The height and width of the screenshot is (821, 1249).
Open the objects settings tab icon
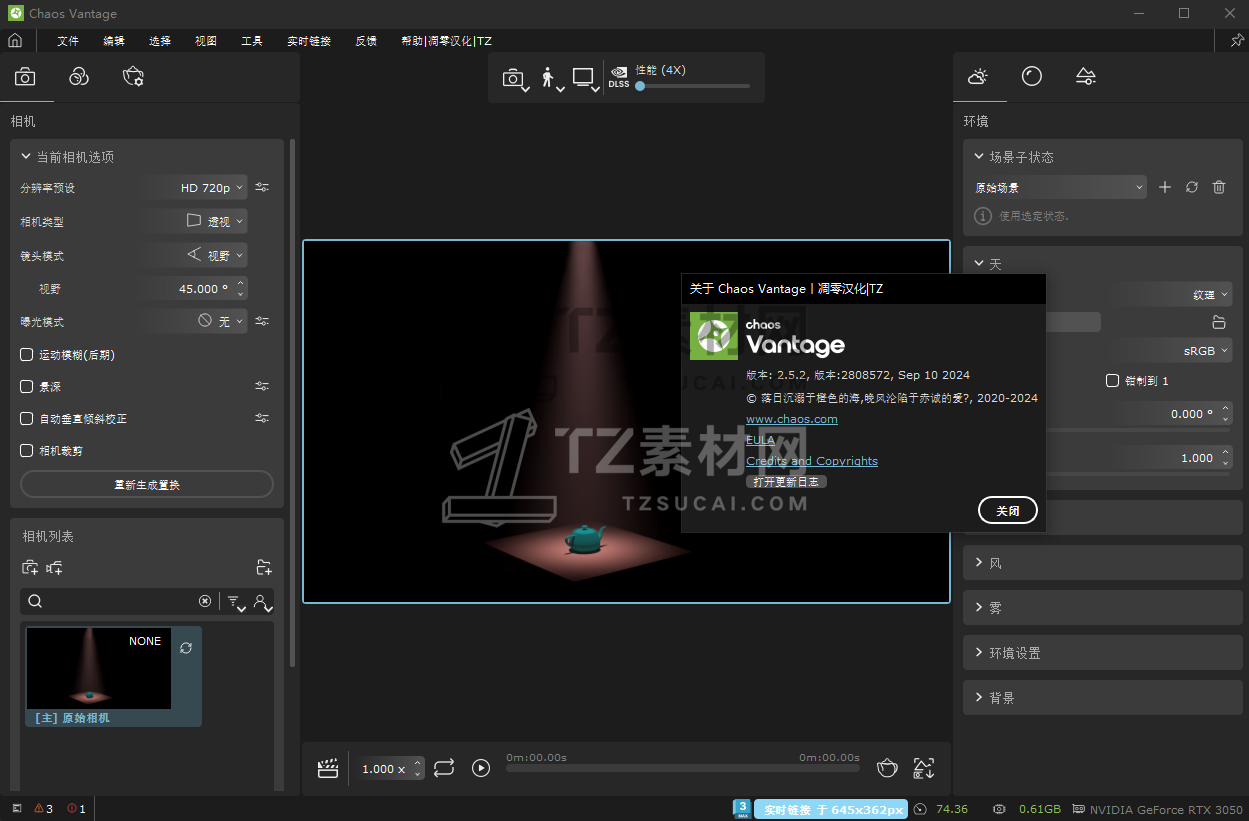click(133, 77)
